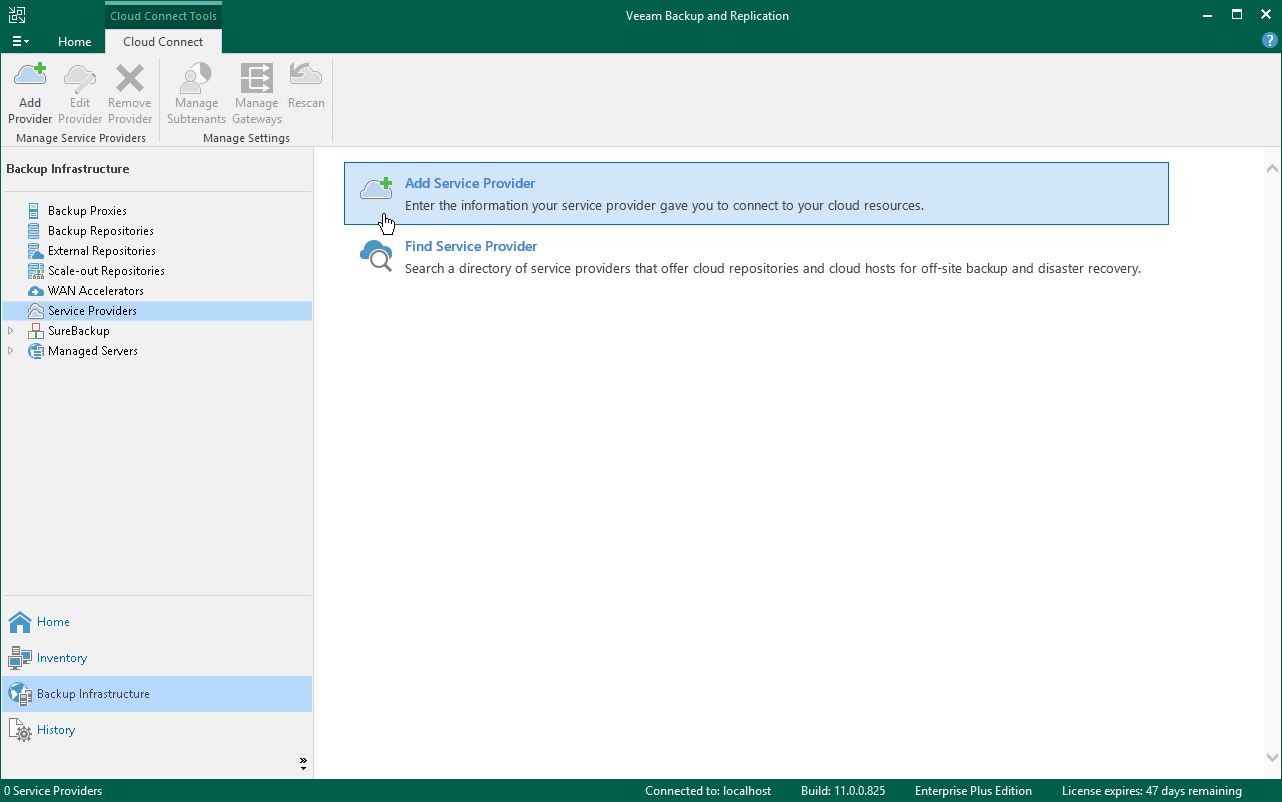The width and height of the screenshot is (1282, 802).
Task: Click 'Enterprise Plus Edition' in status bar
Action: point(973,791)
